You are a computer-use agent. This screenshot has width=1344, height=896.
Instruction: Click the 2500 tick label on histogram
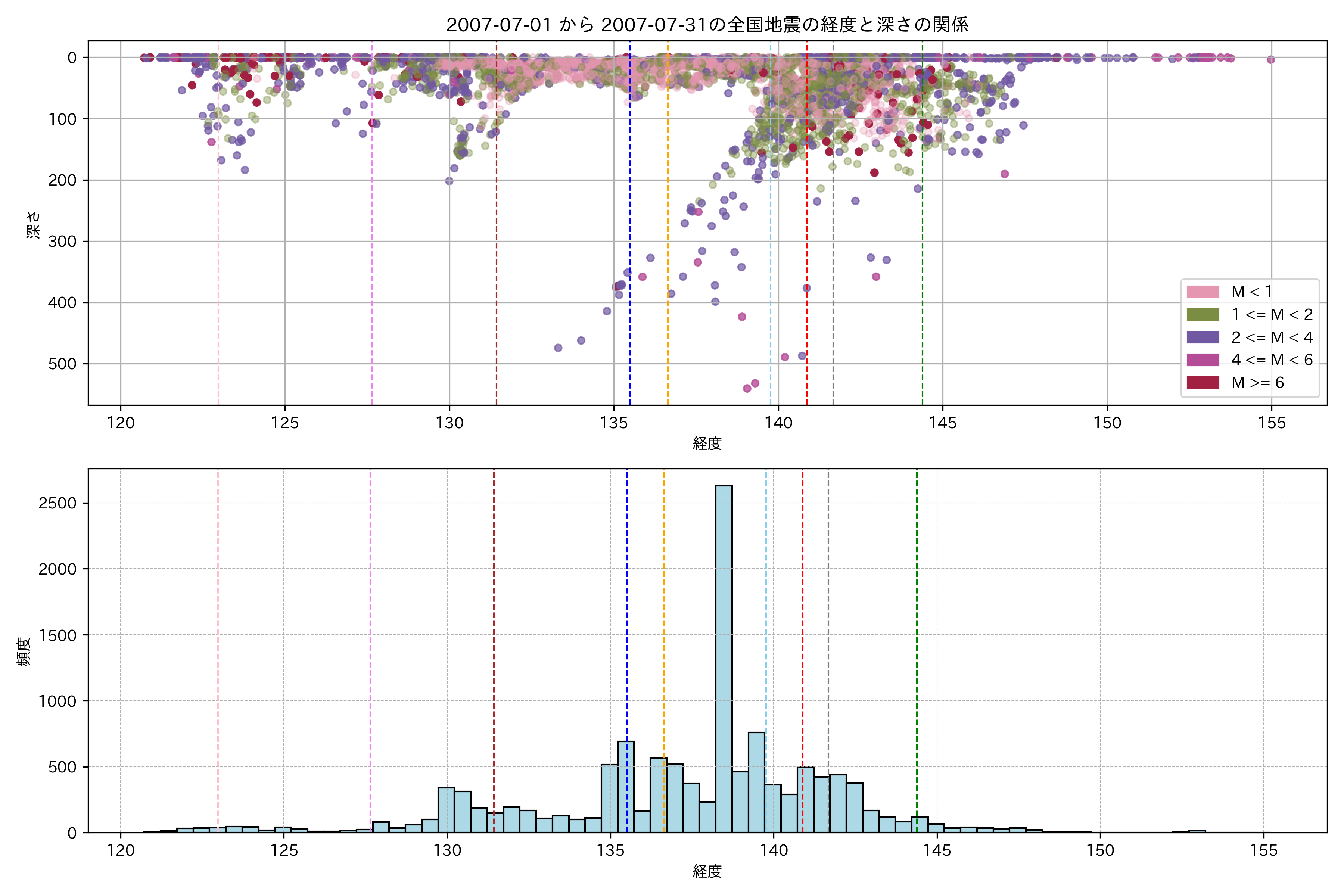pos(57,503)
